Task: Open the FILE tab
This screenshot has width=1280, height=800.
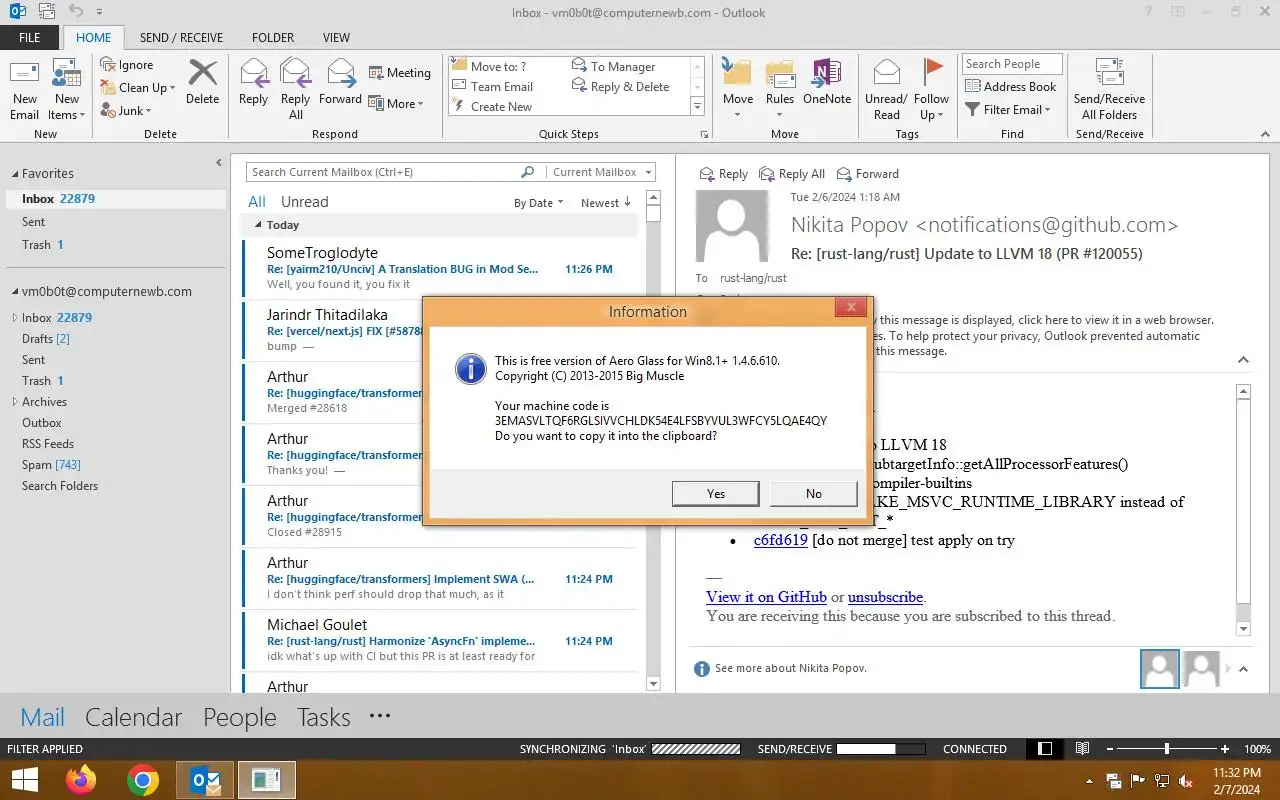Action: pos(30,38)
